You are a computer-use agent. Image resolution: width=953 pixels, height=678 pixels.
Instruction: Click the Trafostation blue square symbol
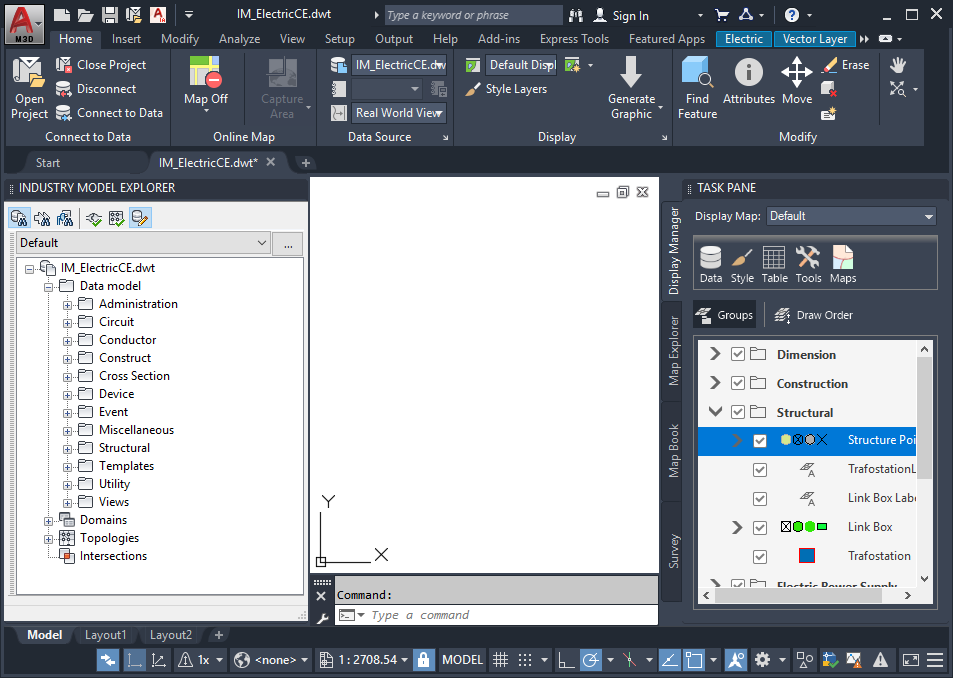pos(807,556)
